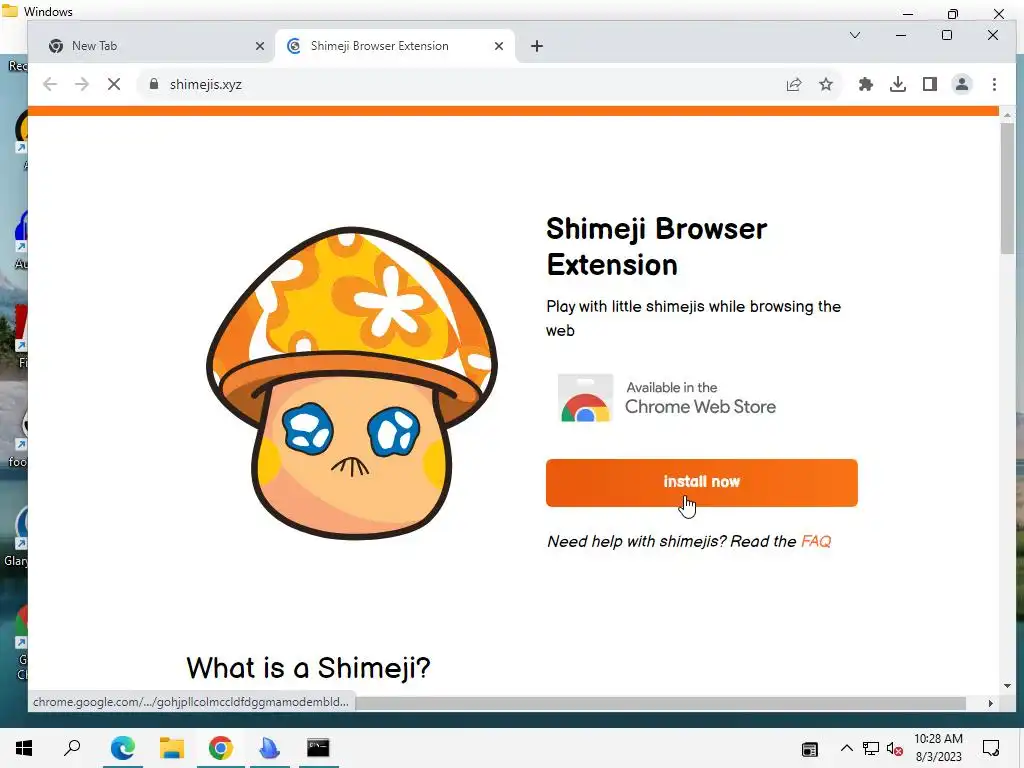Viewport: 1024px width, 768px height.
Task: Open the Windows Start menu
Action: (24, 748)
